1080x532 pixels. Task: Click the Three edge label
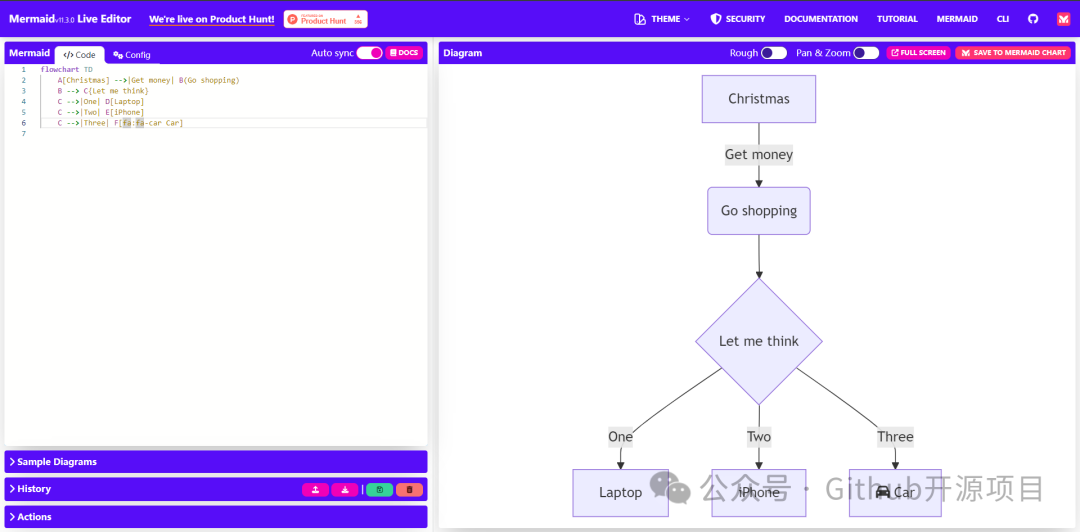tap(895, 437)
